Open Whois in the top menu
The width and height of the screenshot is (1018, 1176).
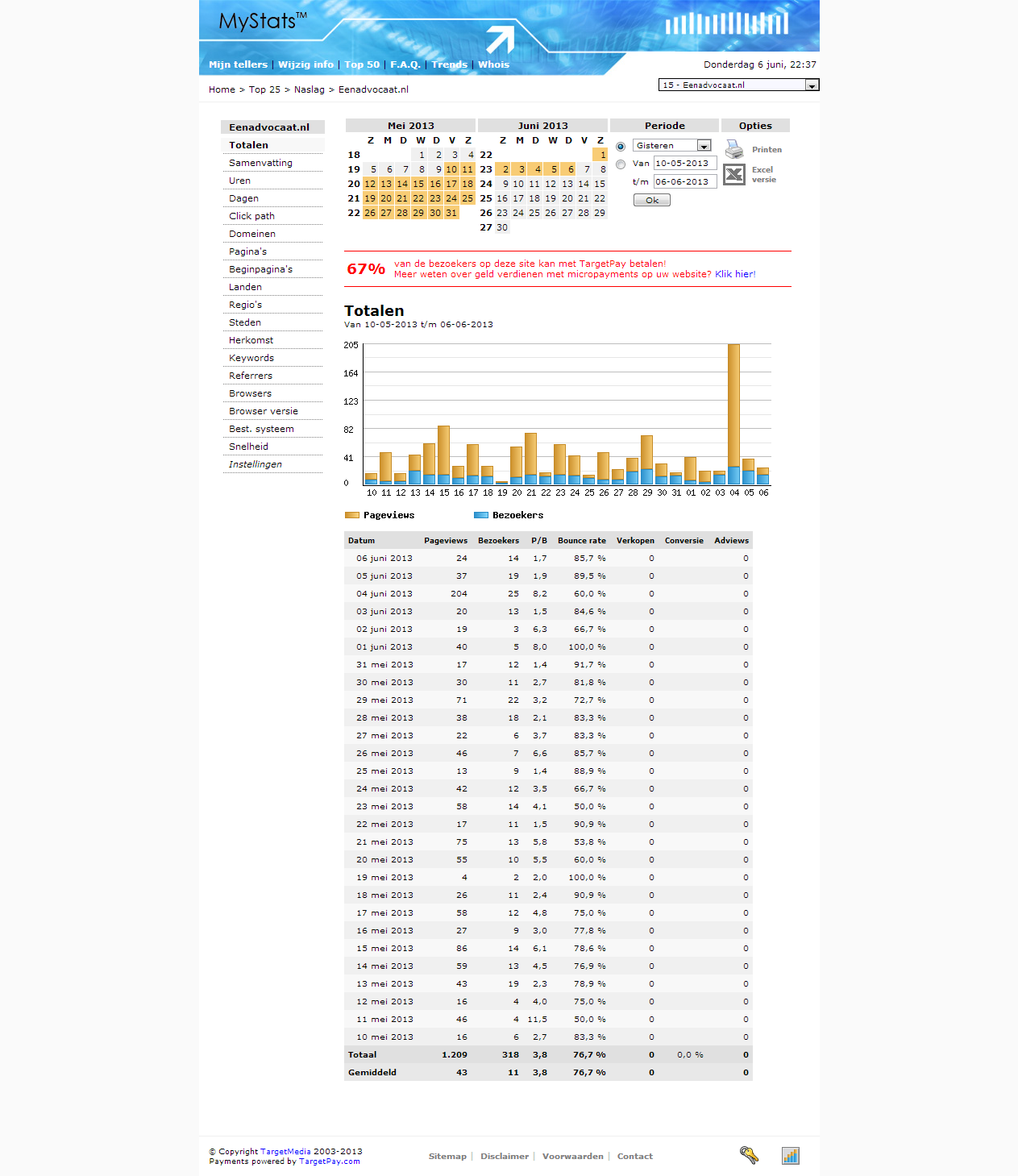pos(493,64)
